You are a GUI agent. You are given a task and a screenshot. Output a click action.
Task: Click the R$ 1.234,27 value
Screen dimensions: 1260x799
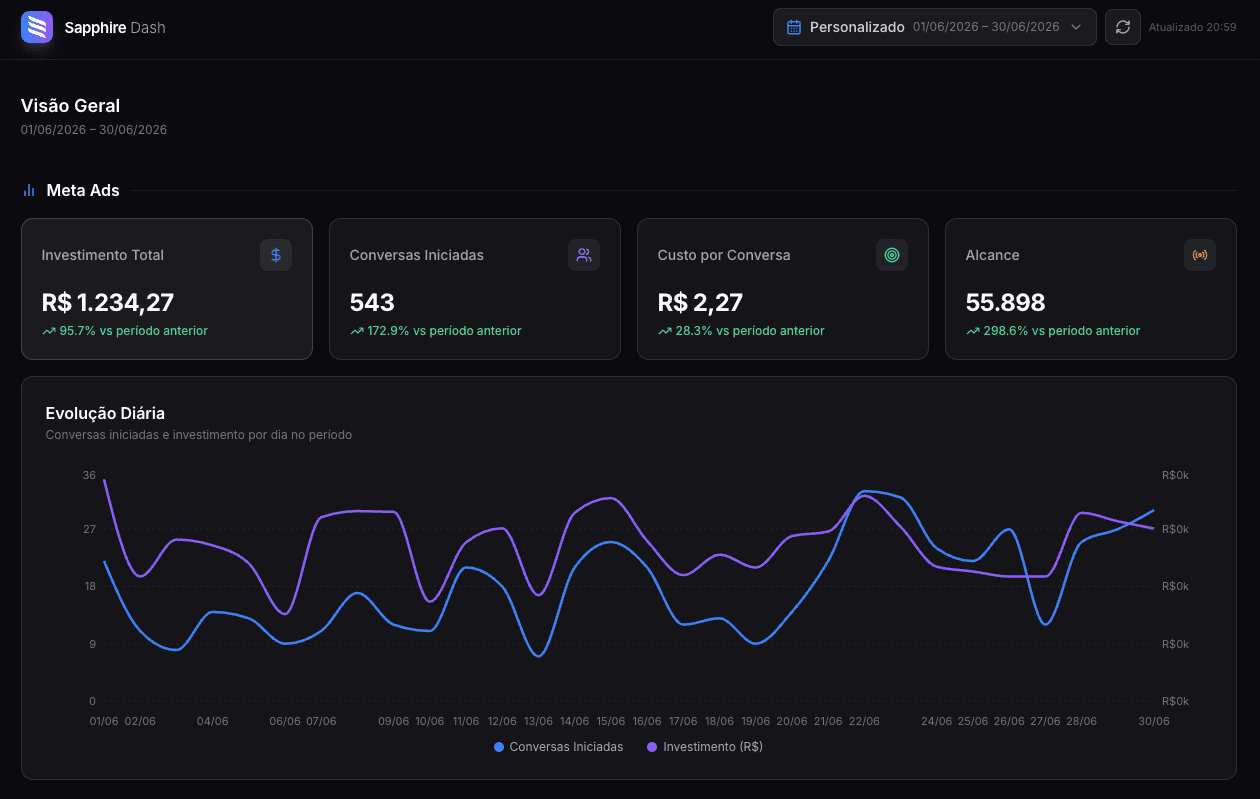108,302
